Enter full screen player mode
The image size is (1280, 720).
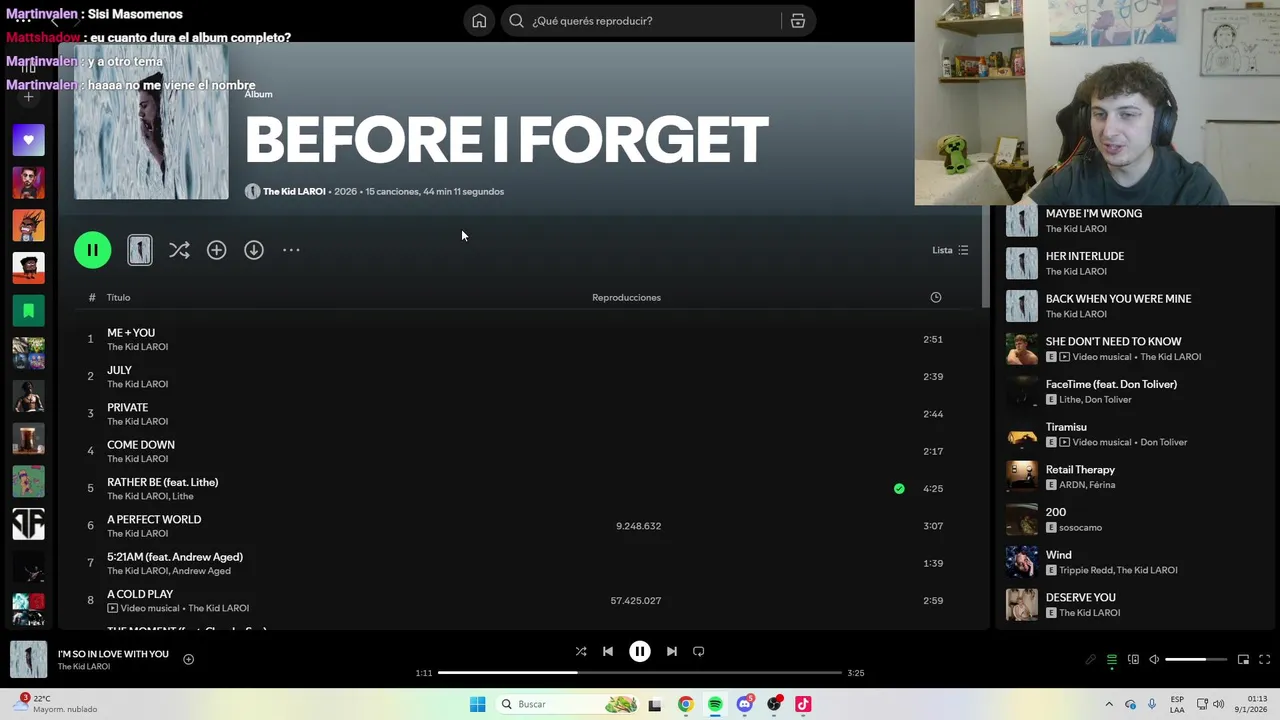1264,659
